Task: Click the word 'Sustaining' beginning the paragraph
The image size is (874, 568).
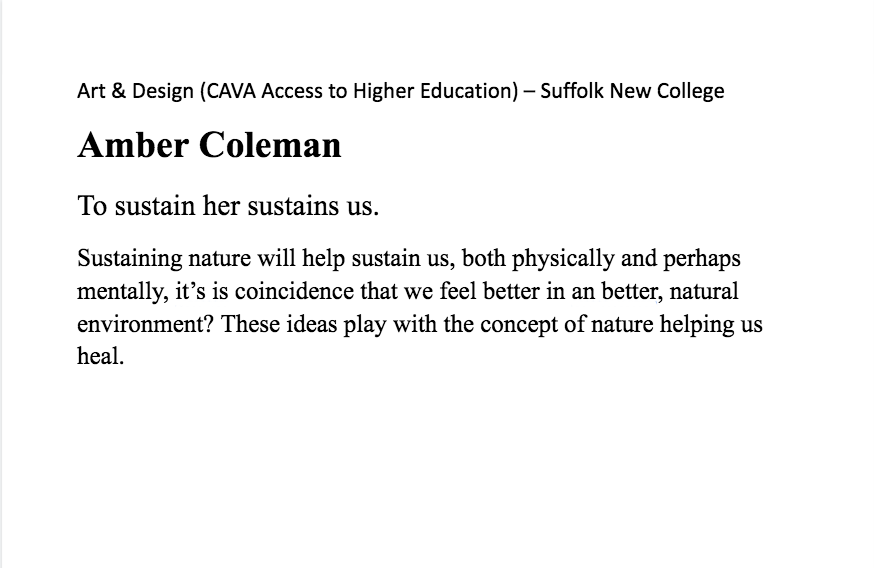Action: coord(129,259)
